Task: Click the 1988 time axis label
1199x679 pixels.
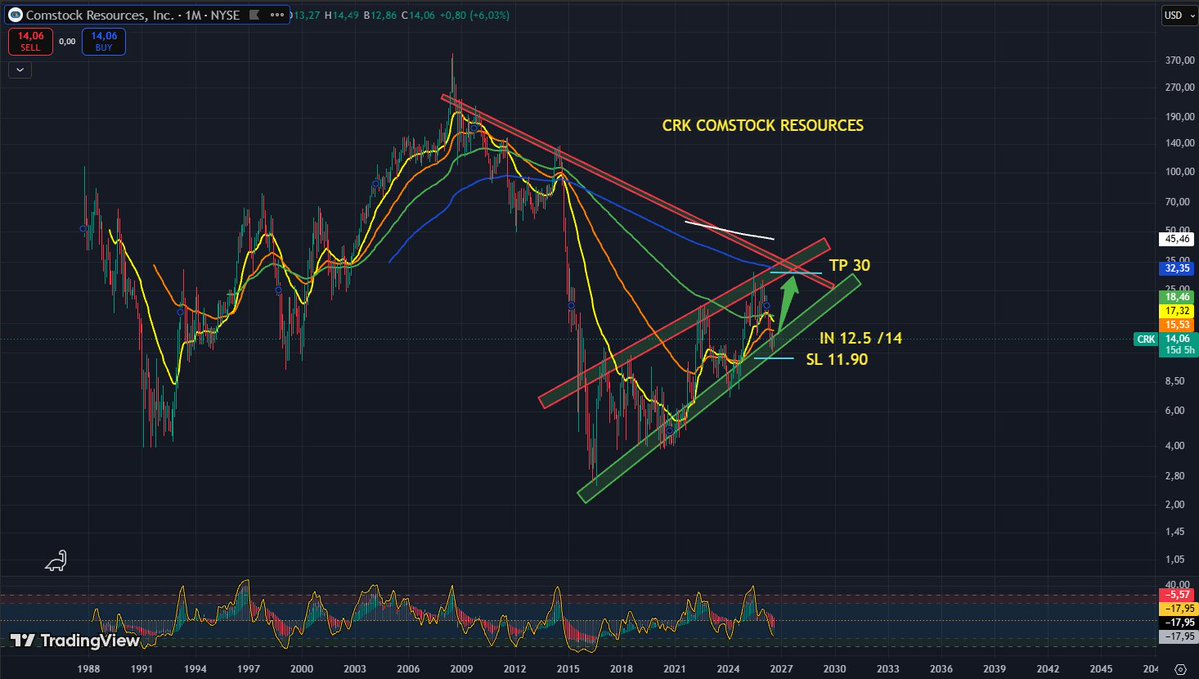Action: click(x=89, y=668)
